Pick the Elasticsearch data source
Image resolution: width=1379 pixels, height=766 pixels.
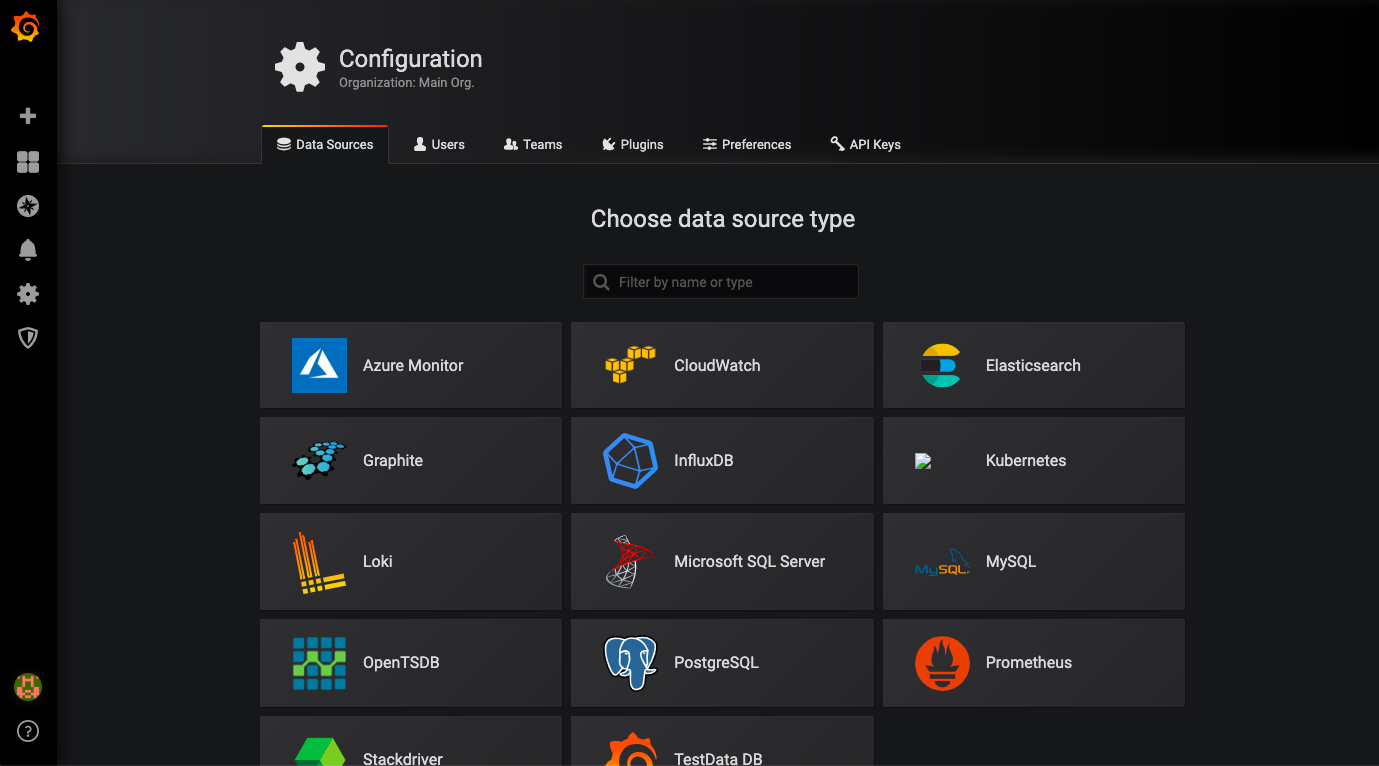point(1033,366)
